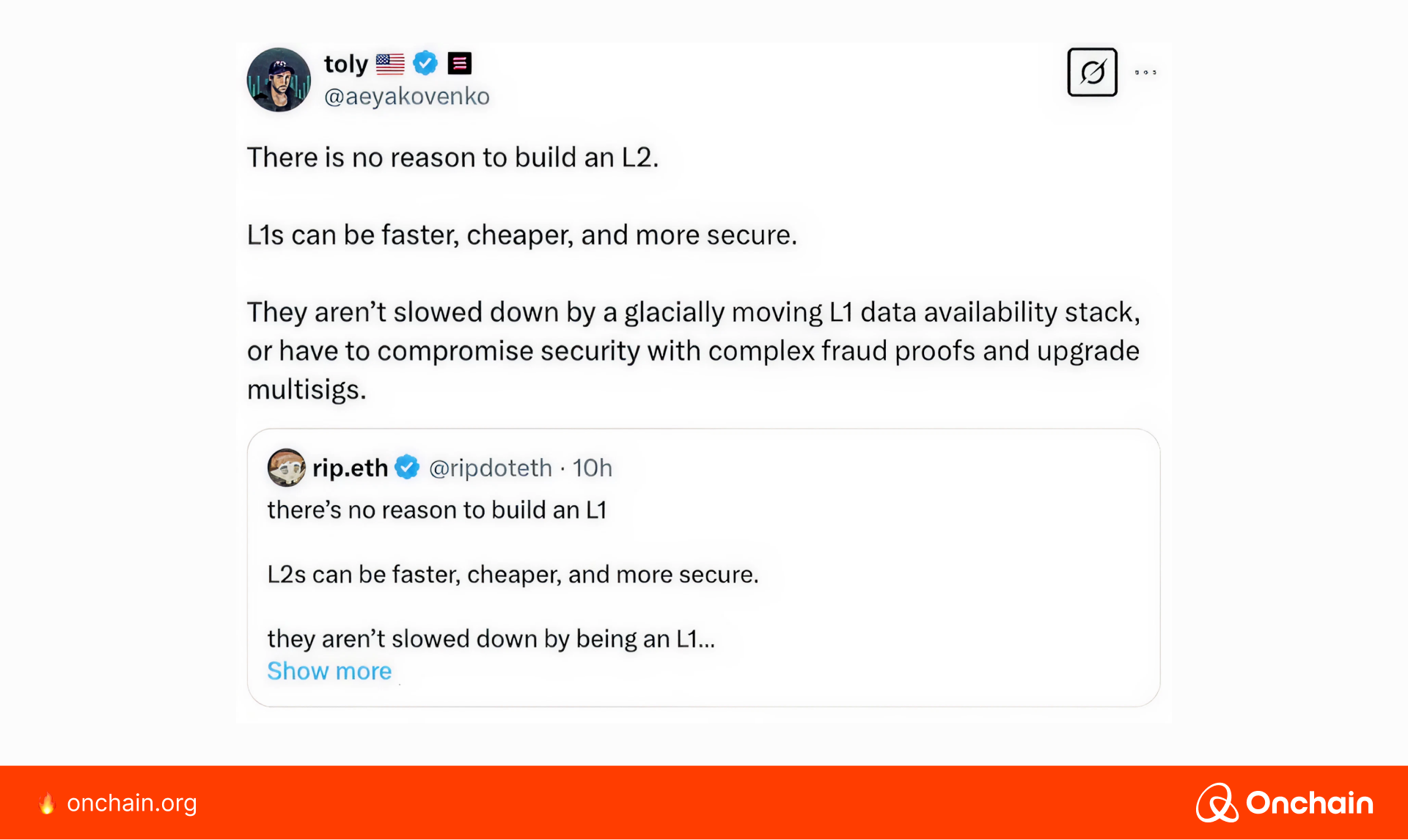Visit the onchain.org footer link
Screen dimensions: 1408x840
132,803
